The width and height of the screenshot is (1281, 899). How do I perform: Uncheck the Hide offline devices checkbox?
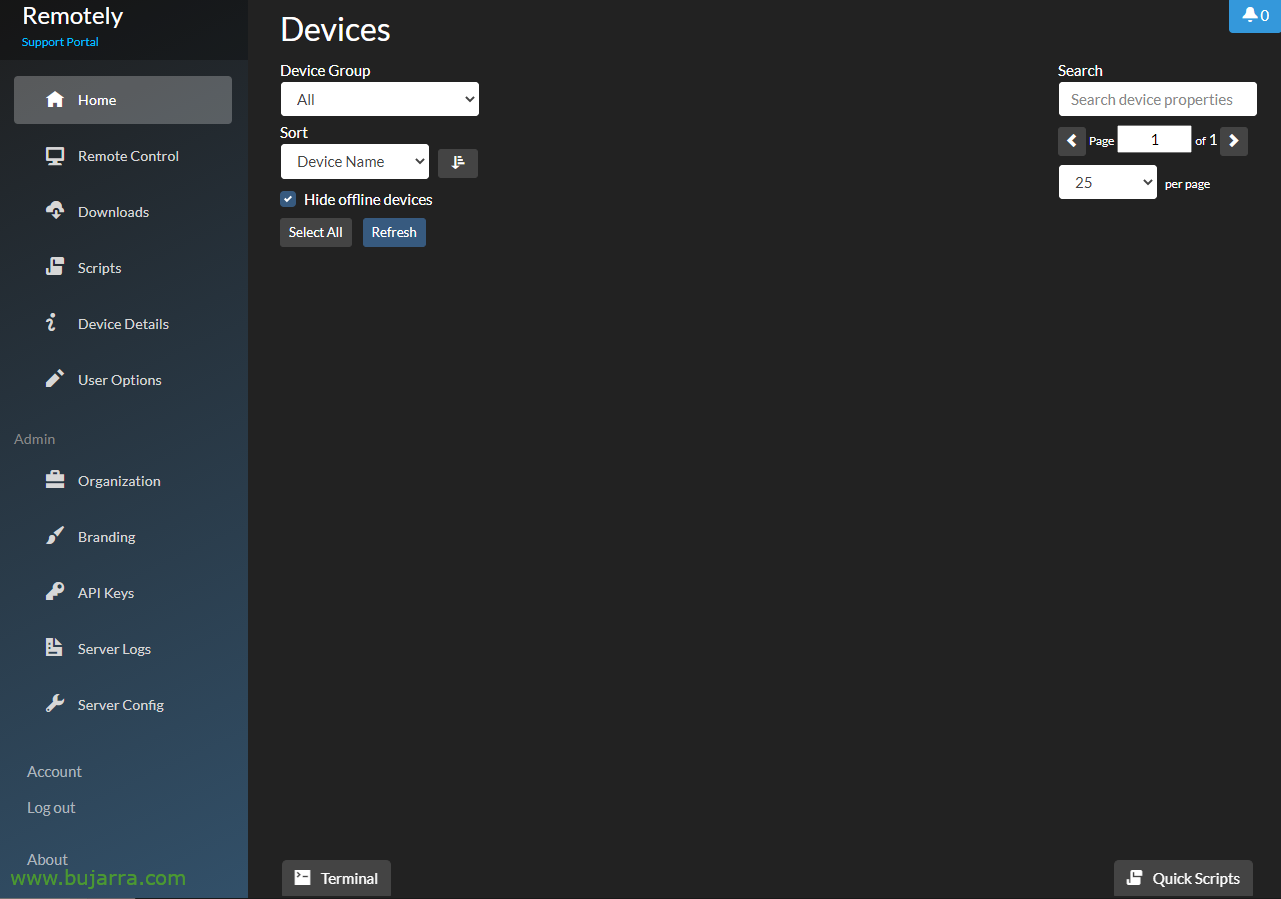287,199
